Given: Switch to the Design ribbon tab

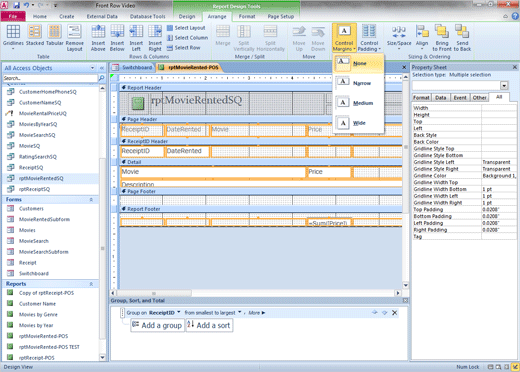Looking at the screenshot, I should [187, 16].
